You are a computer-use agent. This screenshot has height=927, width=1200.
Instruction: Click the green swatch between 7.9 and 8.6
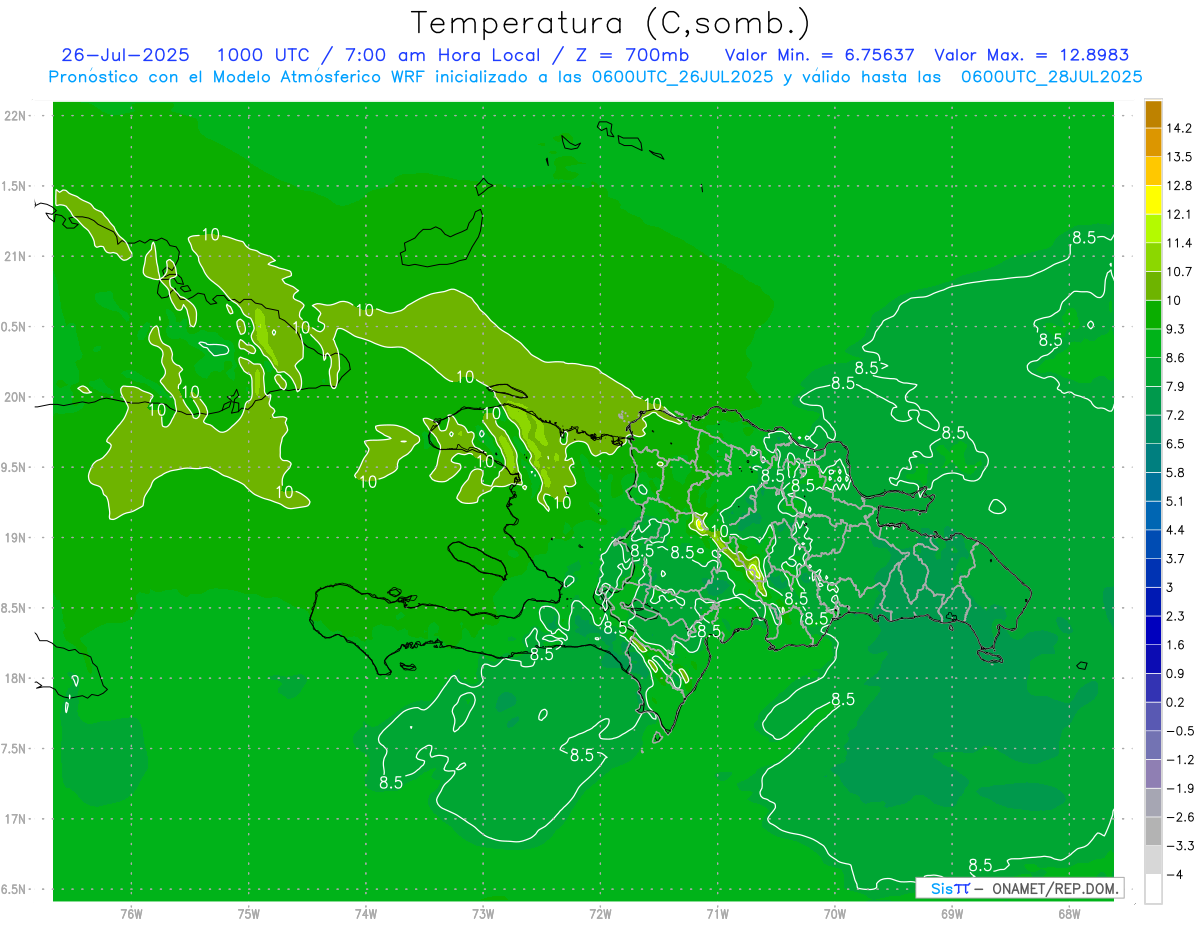tap(1153, 372)
